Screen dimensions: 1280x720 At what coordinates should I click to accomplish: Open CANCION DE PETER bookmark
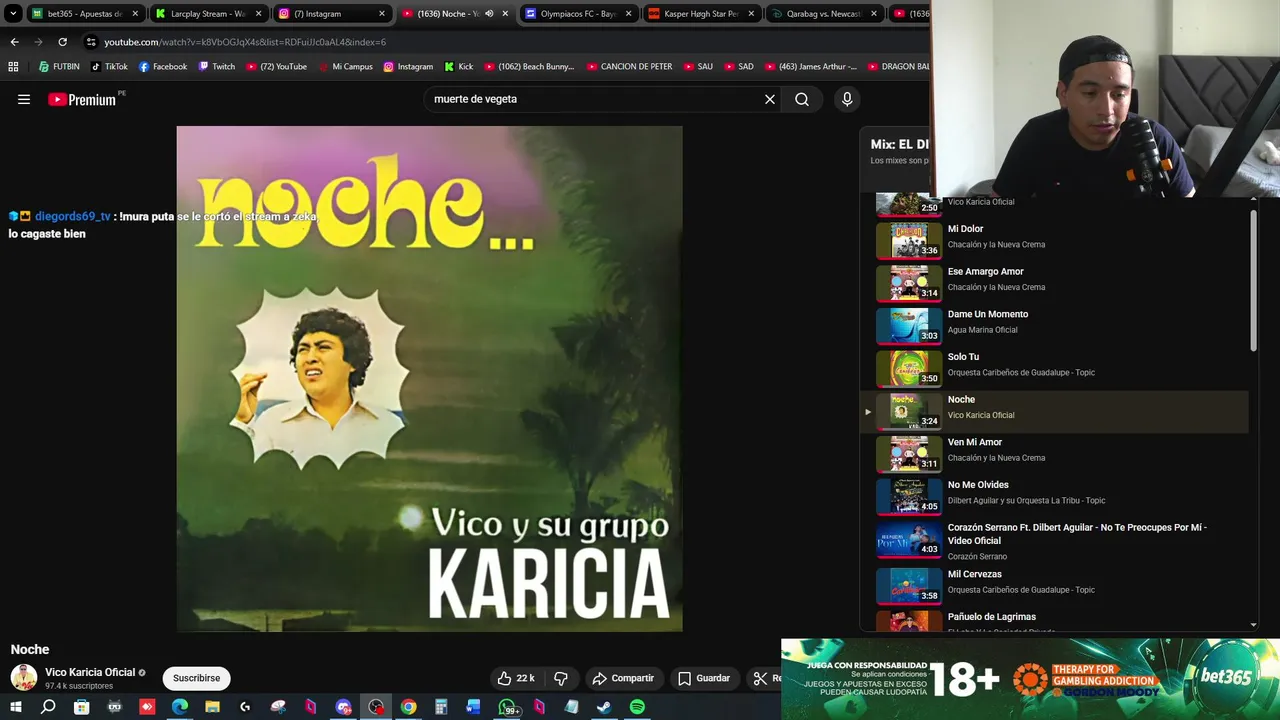pyautogui.click(x=629, y=67)
